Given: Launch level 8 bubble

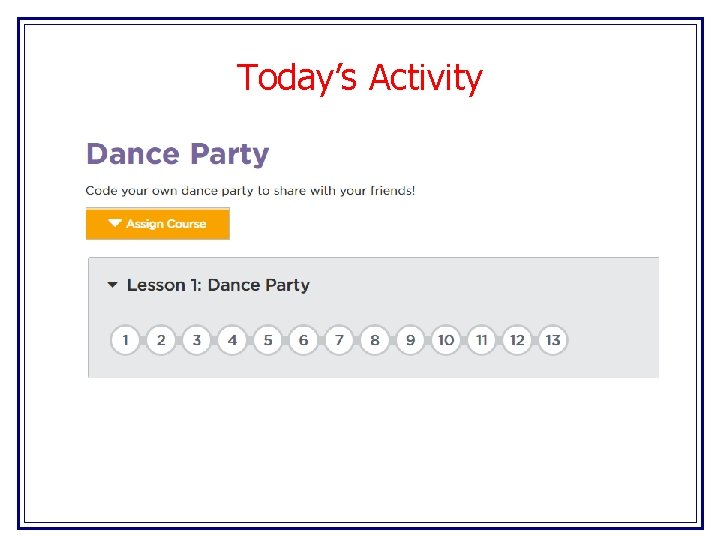Looking at the screenshot, I should tap(375, 340).
